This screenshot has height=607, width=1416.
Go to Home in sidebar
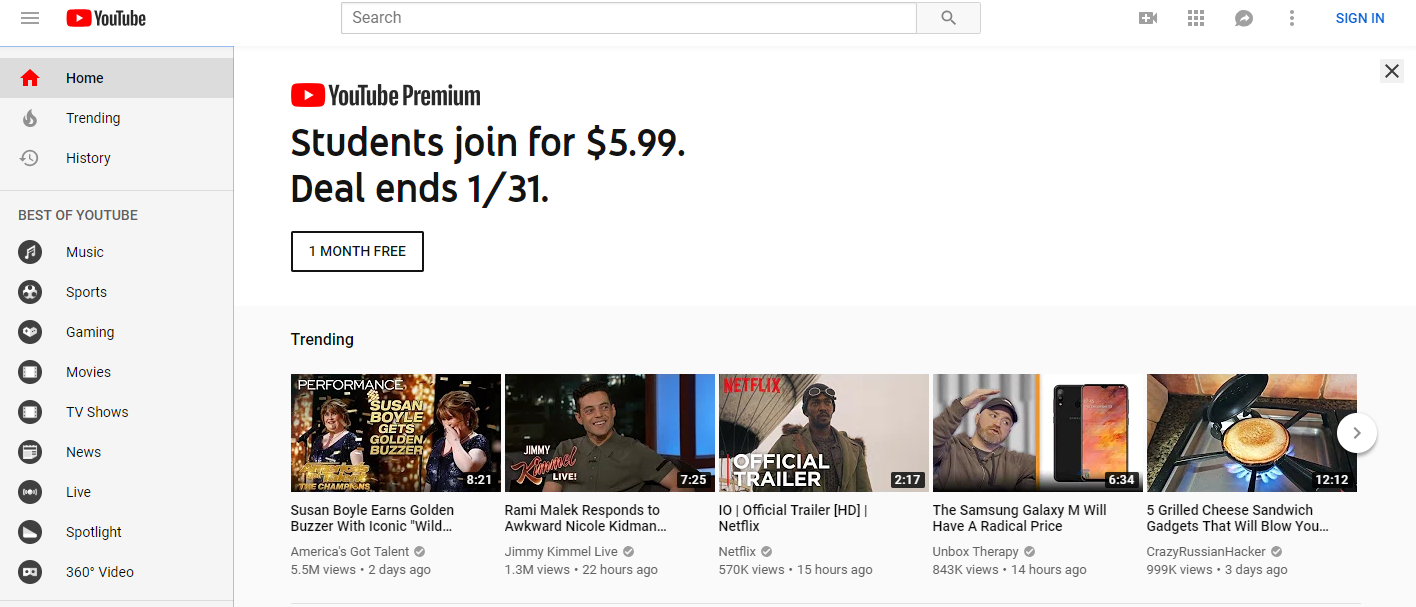click(116, 78)
